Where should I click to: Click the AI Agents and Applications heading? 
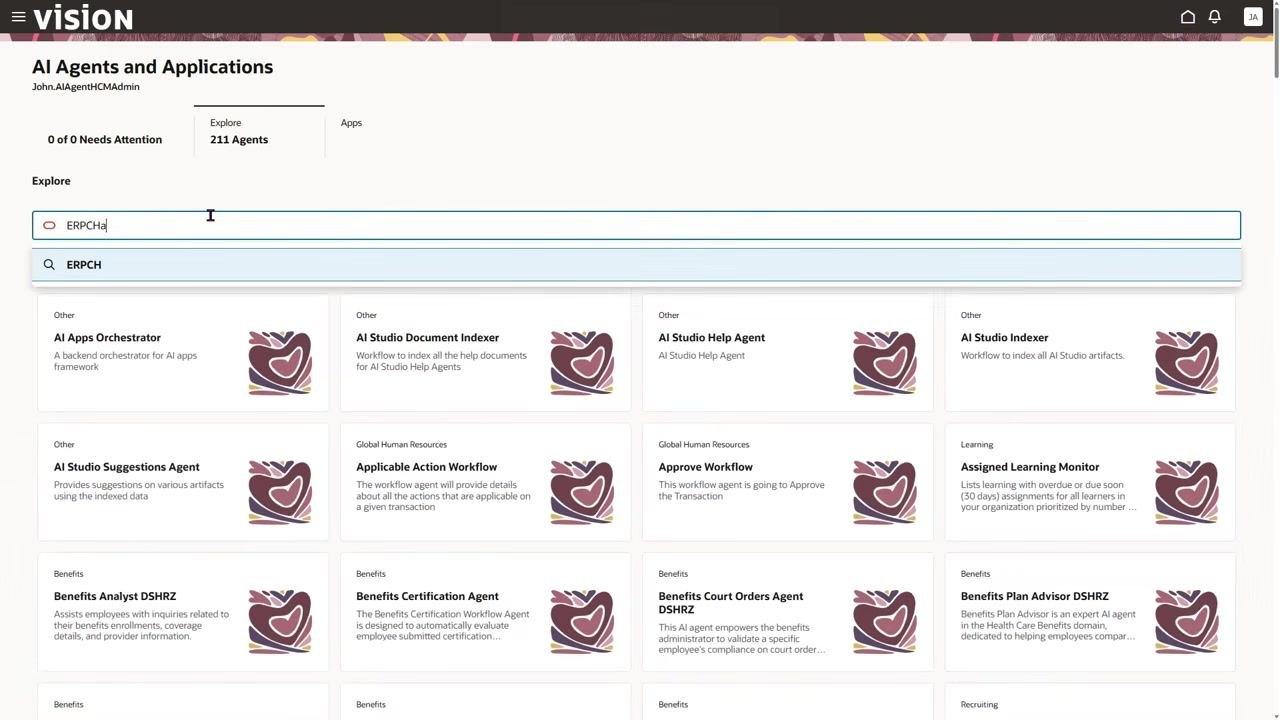(153, 67)
